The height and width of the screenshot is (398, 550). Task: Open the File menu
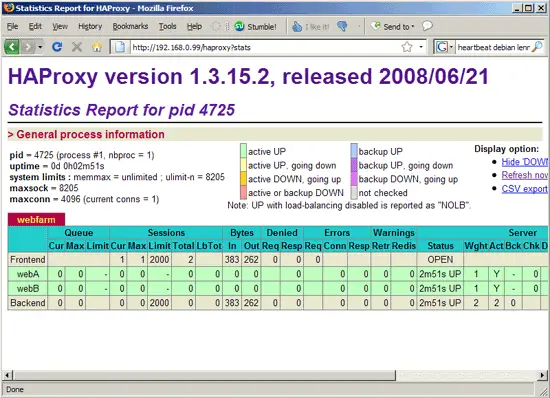pos(13,26)
